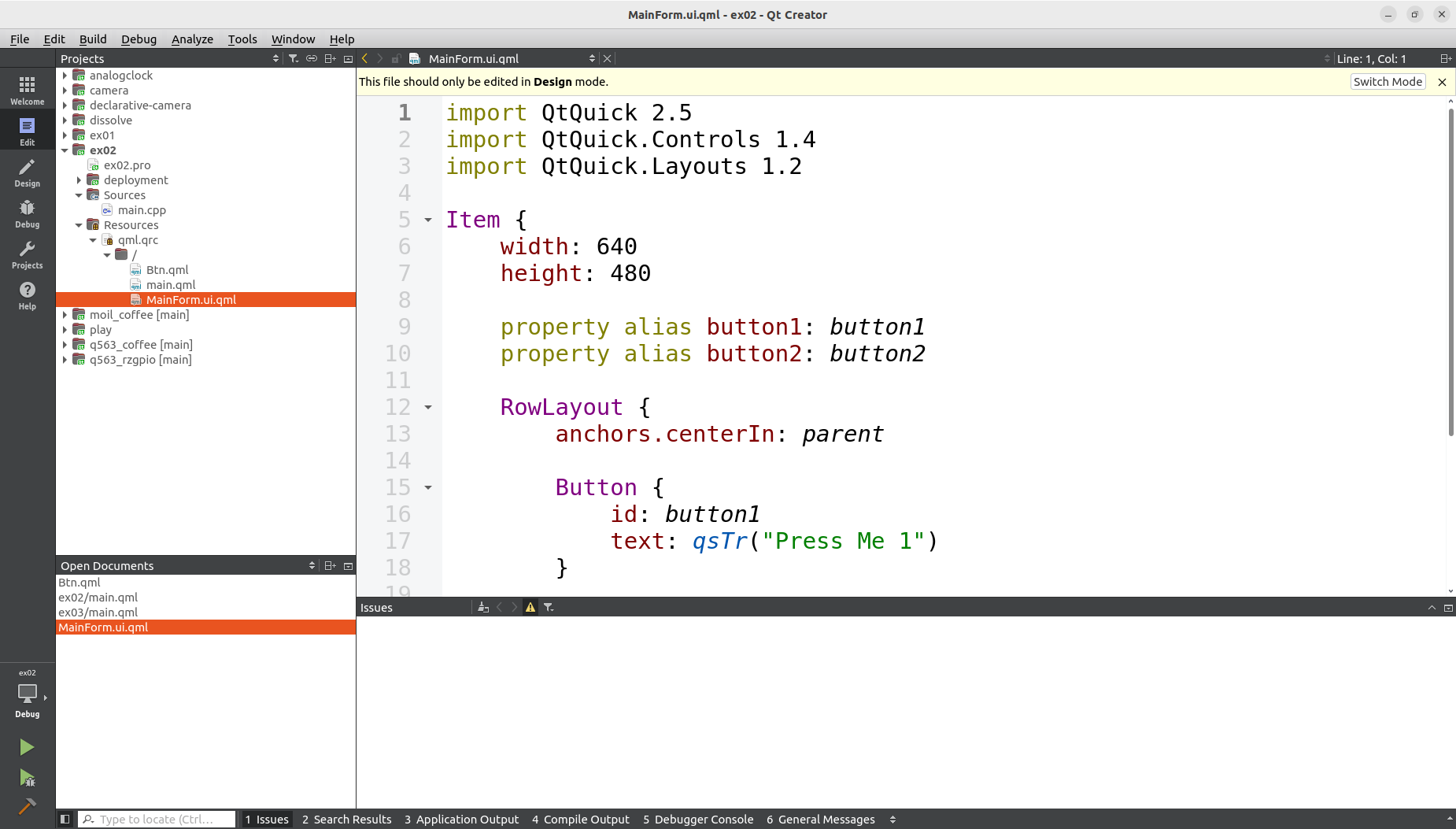Toggle the left sidebar visibility
Screen dimensions: 1456x829
pyautogui.click(x=65, y=819)
